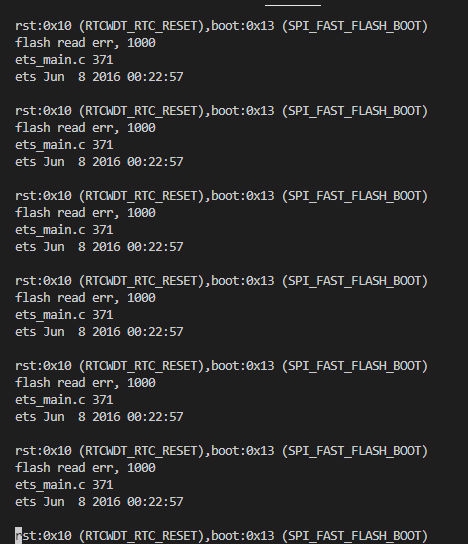The width and height of the screenshot is (468, 544).
Task: Click the sixth 'ets Jun 8 2016' timestamp line
Action: 99,502
